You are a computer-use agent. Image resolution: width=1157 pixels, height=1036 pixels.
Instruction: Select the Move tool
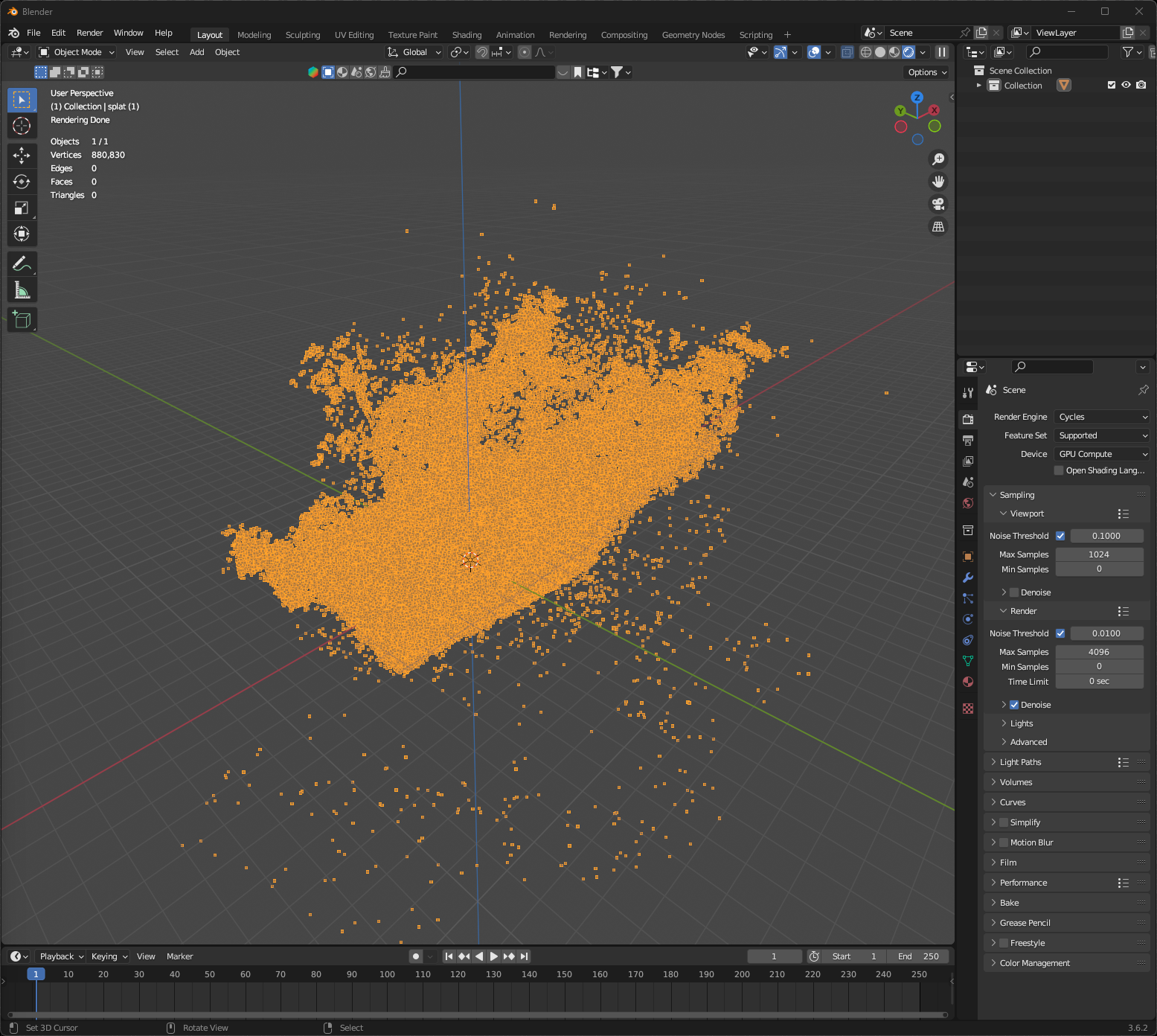(x=22, y=155)
